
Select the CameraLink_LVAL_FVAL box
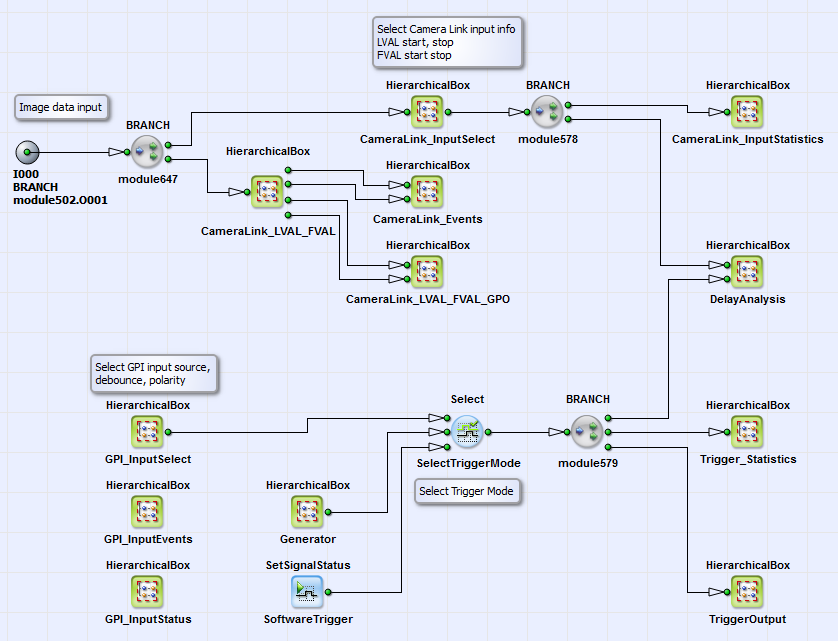coord(267,192)
